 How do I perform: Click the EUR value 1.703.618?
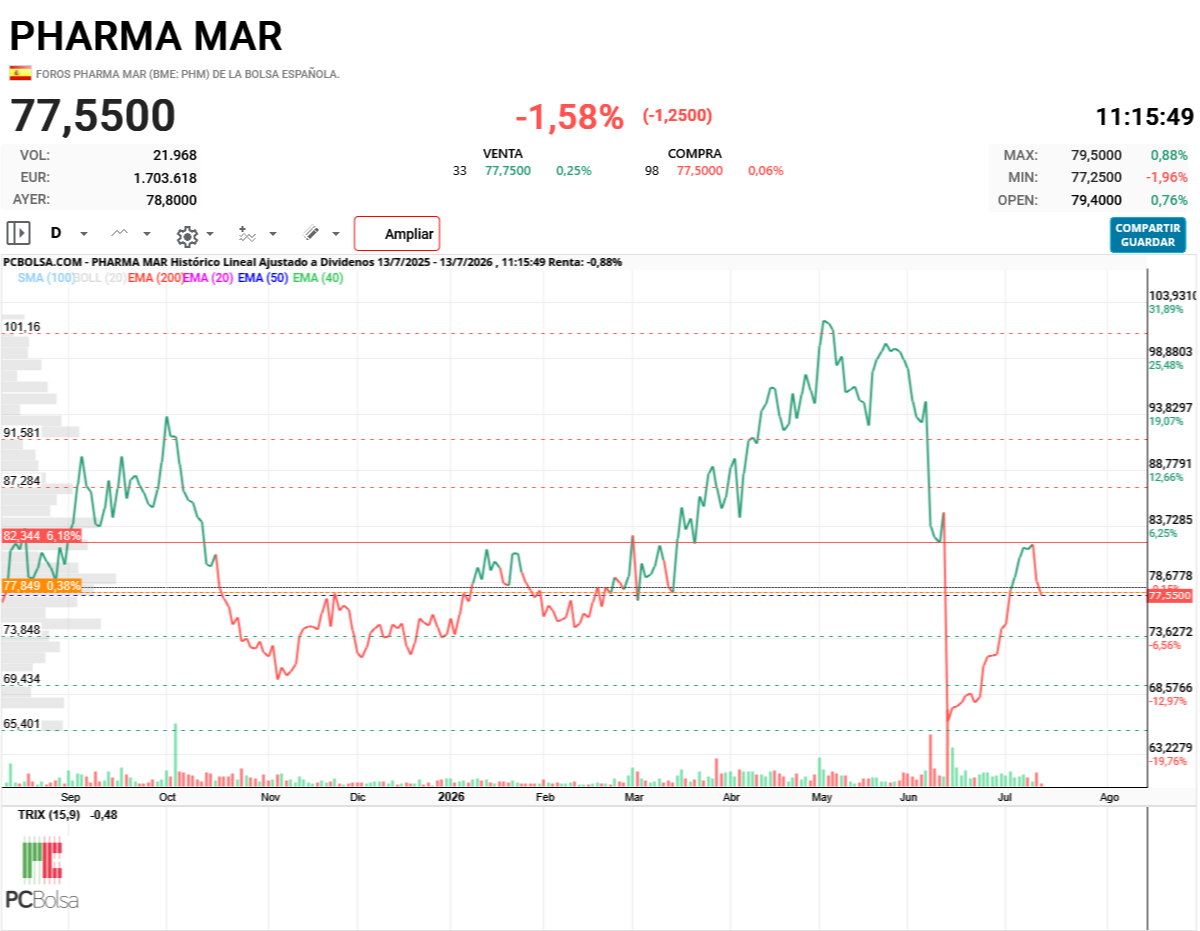165,177
